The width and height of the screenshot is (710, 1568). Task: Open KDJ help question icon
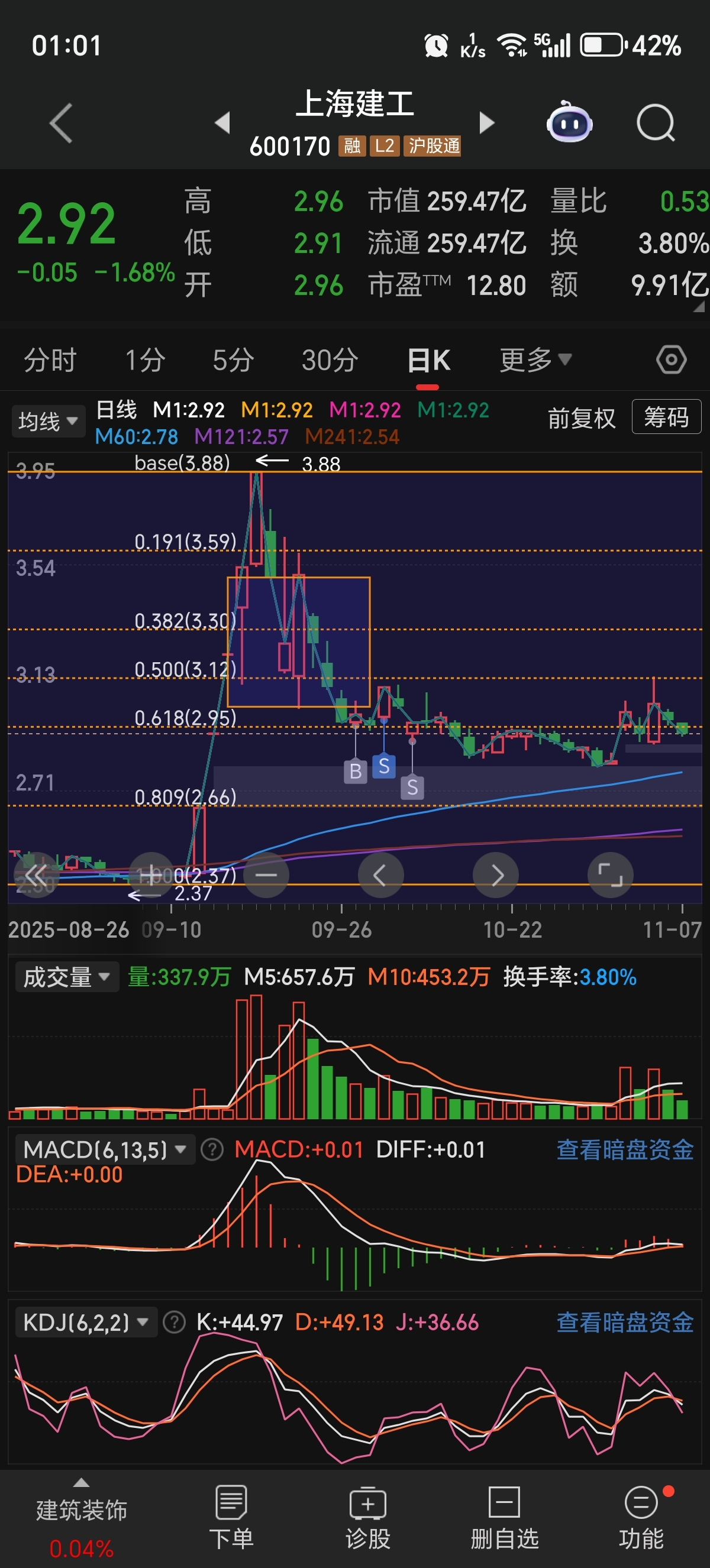click(174, 1322)
